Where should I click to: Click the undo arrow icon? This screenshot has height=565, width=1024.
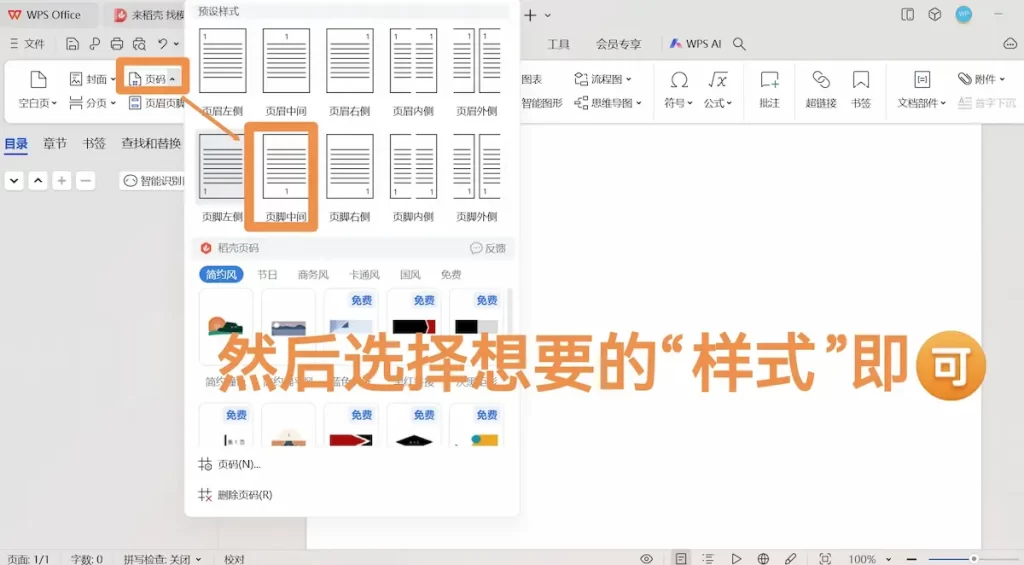click(x=163, y=44)
